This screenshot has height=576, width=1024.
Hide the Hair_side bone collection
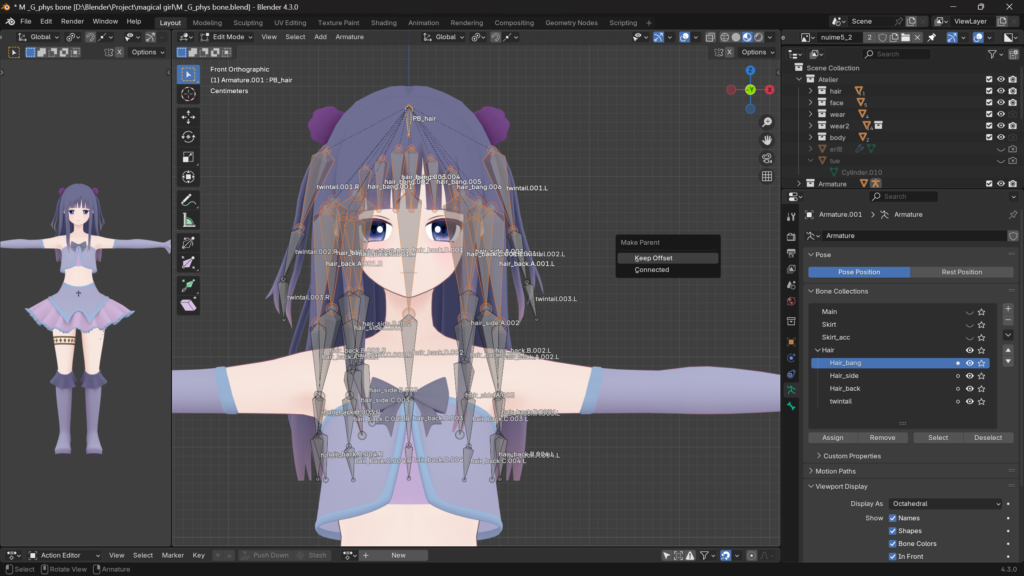(969, 375)
